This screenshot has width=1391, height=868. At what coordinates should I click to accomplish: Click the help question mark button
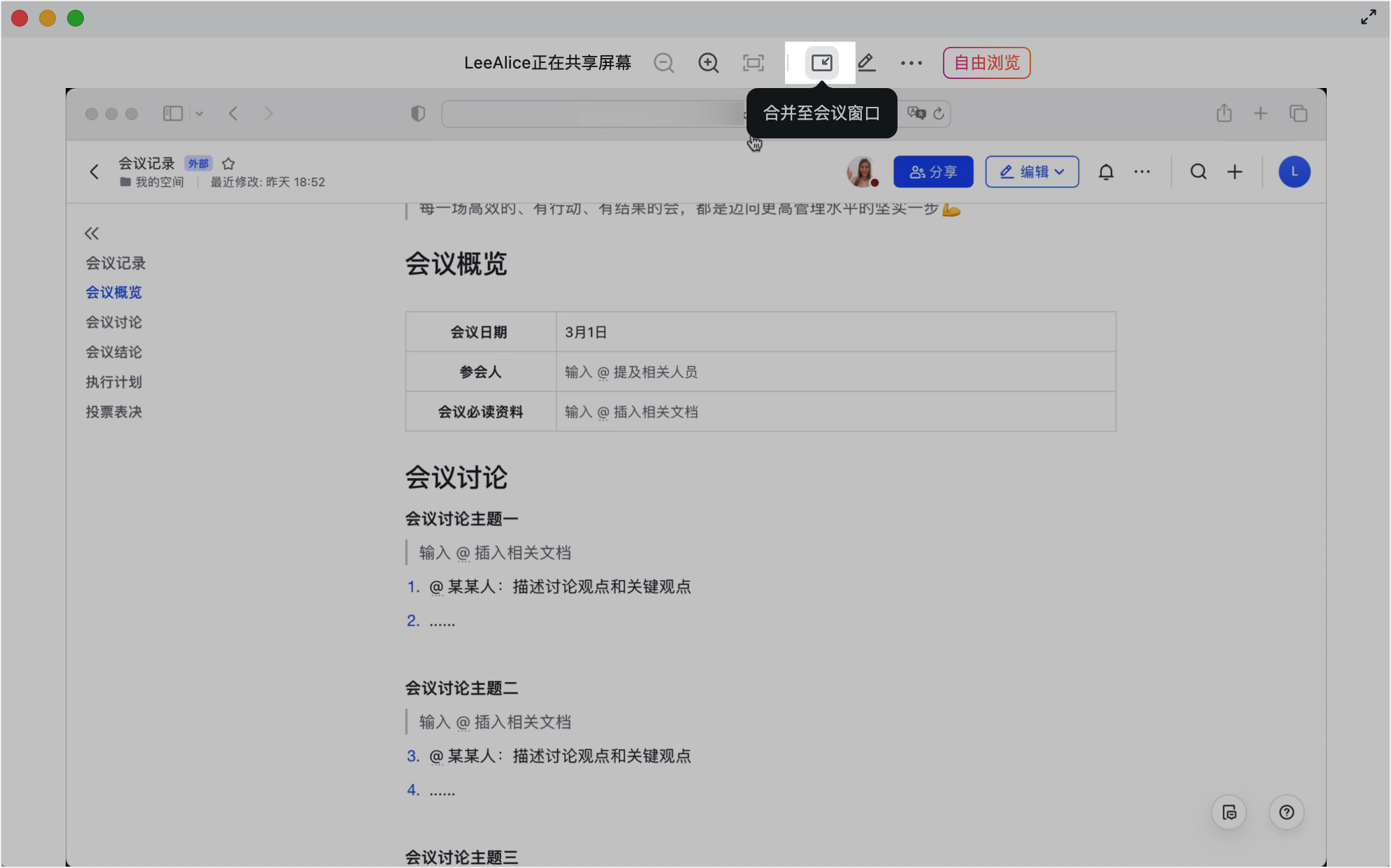[x=1286, y=812]
